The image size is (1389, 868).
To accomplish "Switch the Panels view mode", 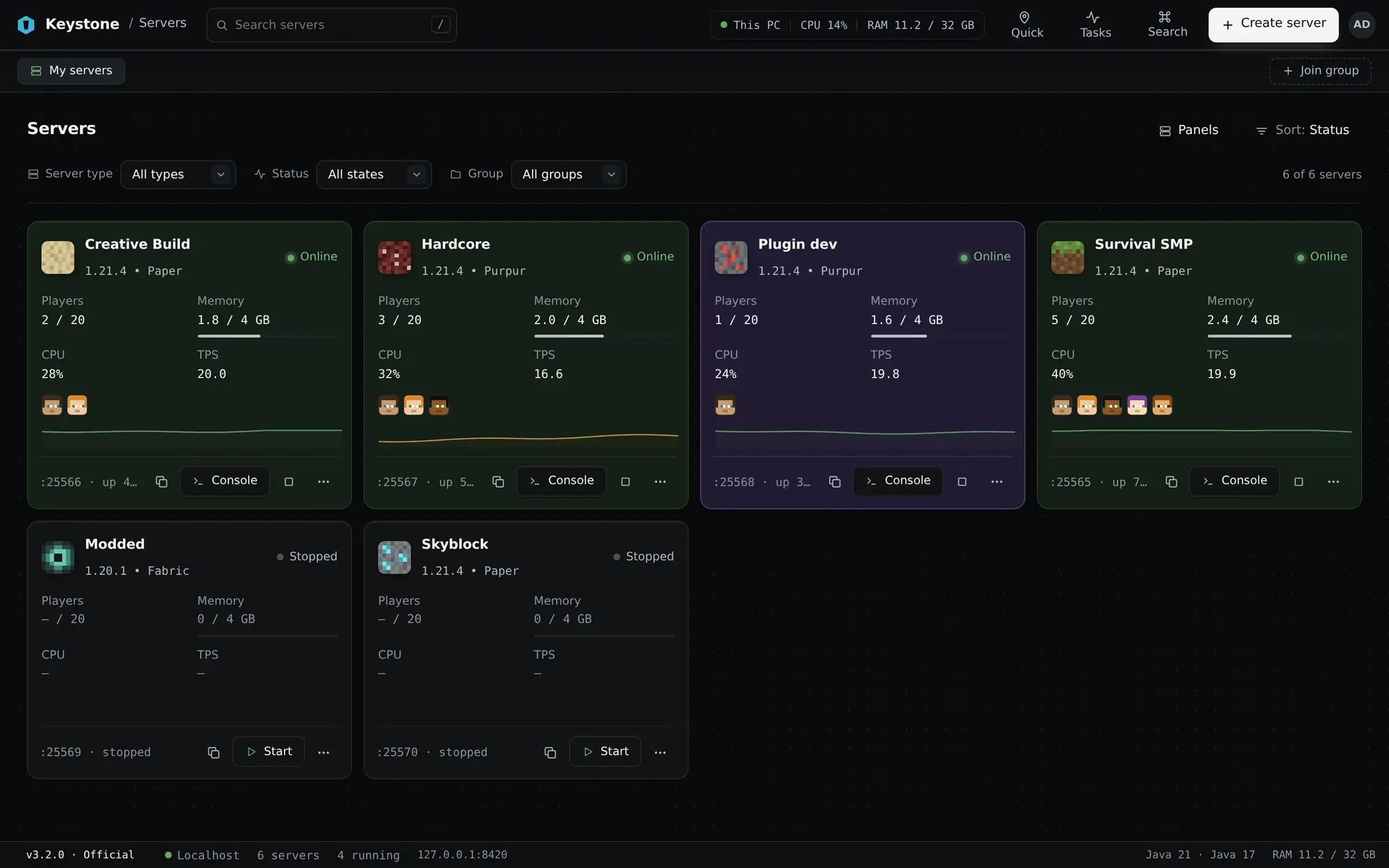I will pos(1188,130).
